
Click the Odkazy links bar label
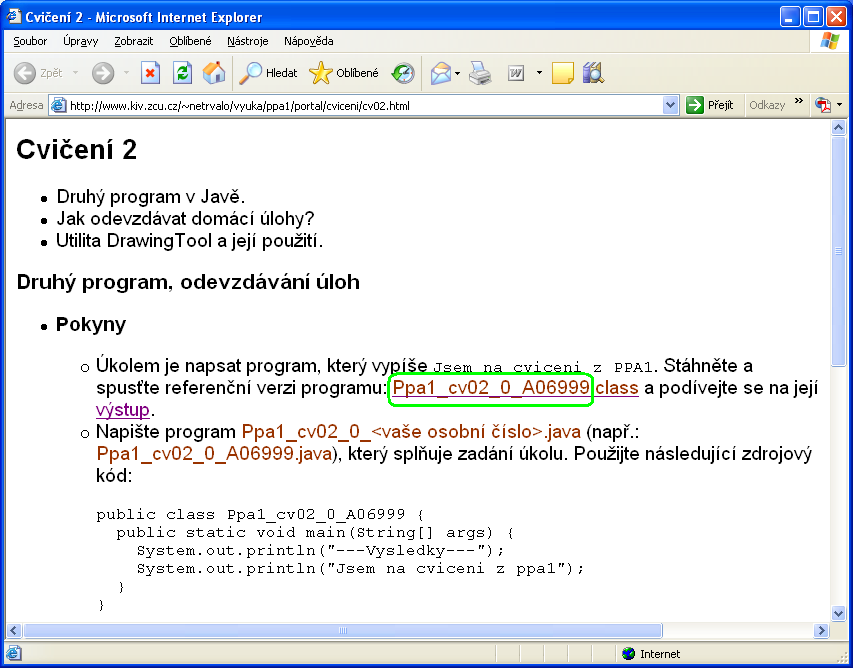tap(767, 106)
